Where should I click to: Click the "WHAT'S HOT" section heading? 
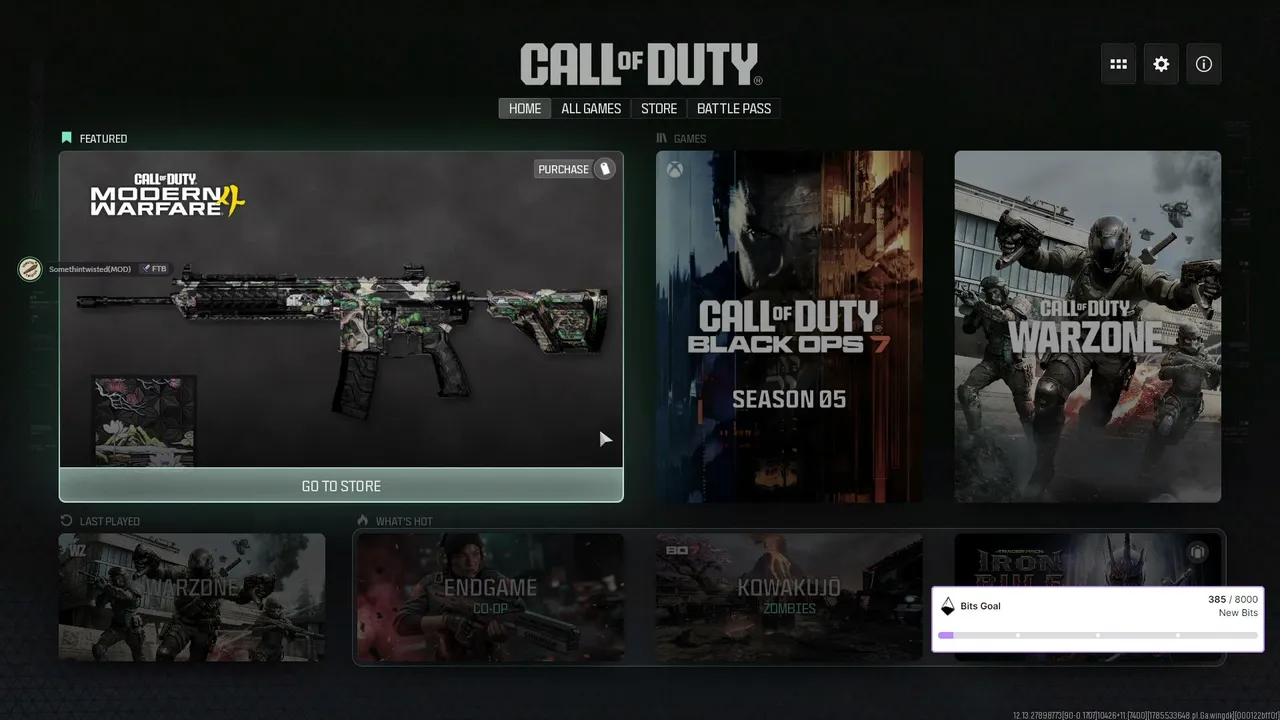click(404, 522)
